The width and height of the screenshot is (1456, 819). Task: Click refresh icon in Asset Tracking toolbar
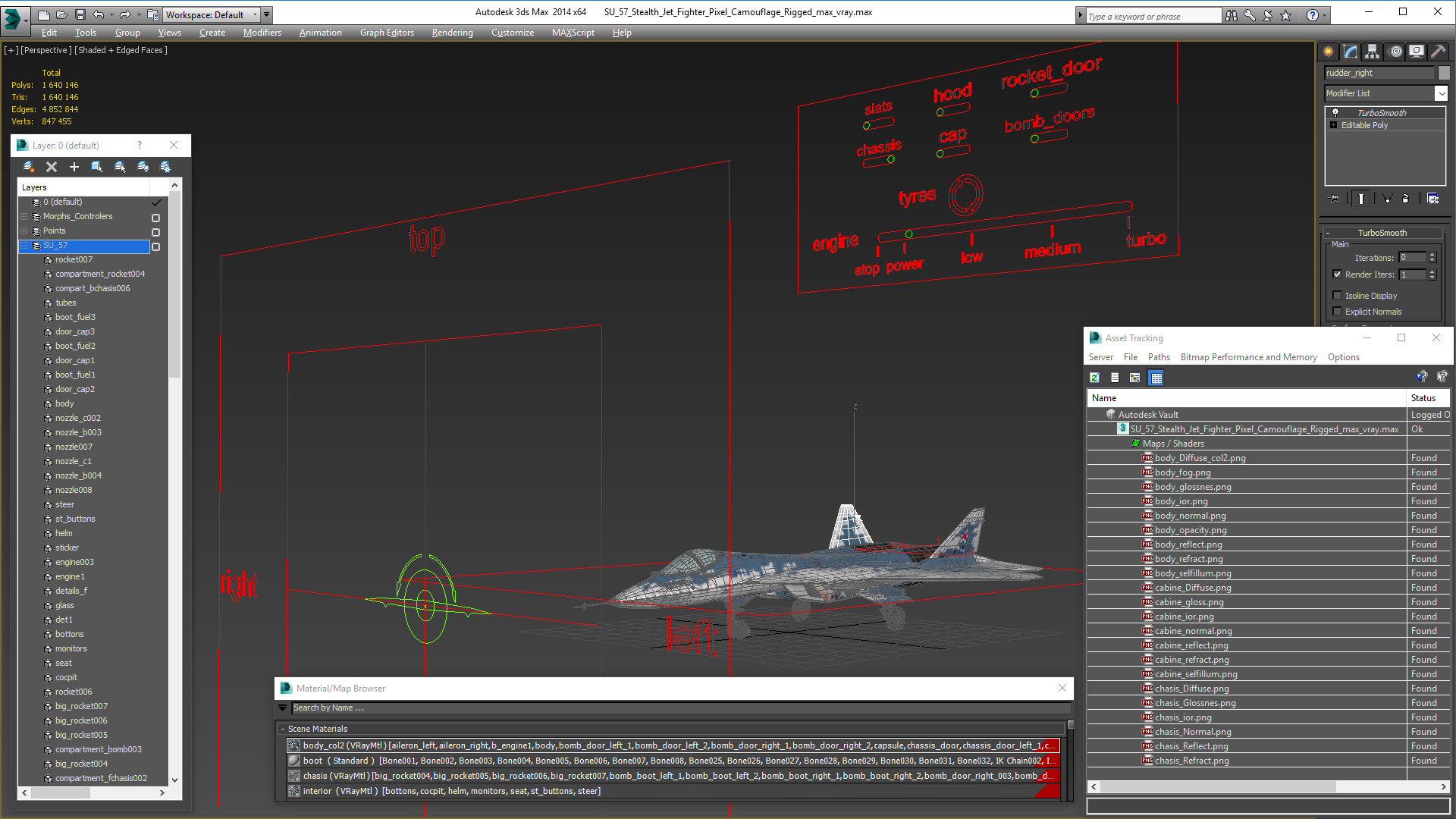tap(1094, 378)
